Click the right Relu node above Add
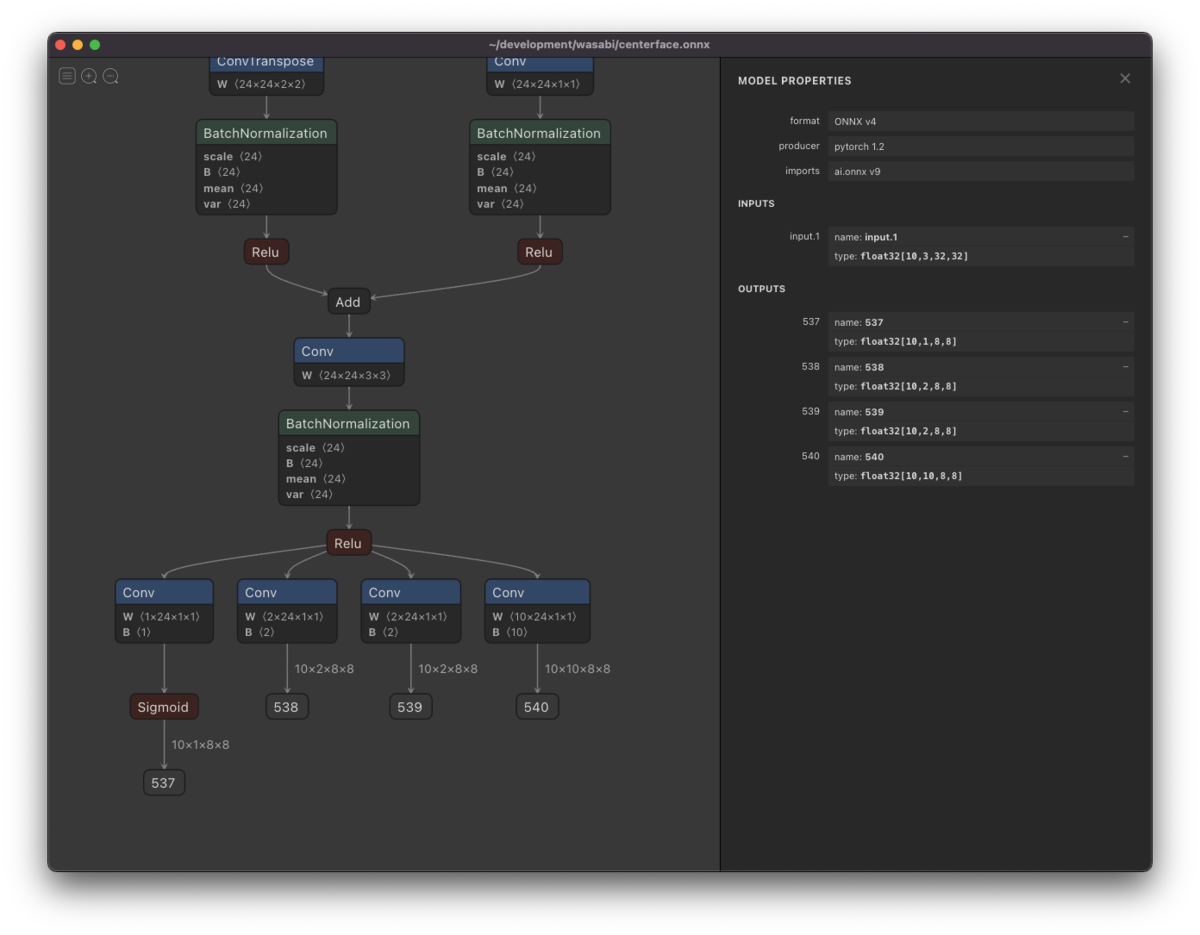 [540, 252]
